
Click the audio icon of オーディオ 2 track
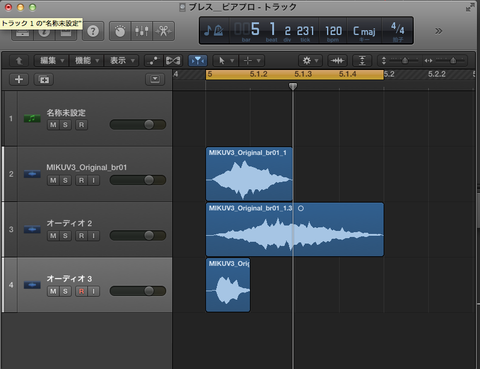coord(32,229)
